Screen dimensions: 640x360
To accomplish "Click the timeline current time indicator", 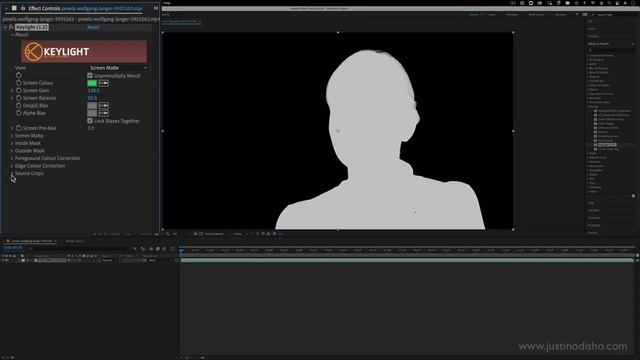I will (x=181, y=250).
